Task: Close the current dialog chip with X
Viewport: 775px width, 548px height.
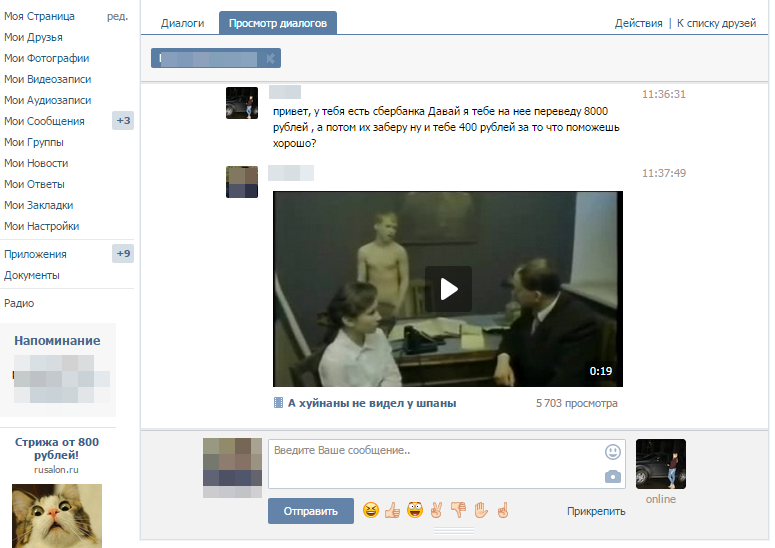Action: tap(270, 59)
